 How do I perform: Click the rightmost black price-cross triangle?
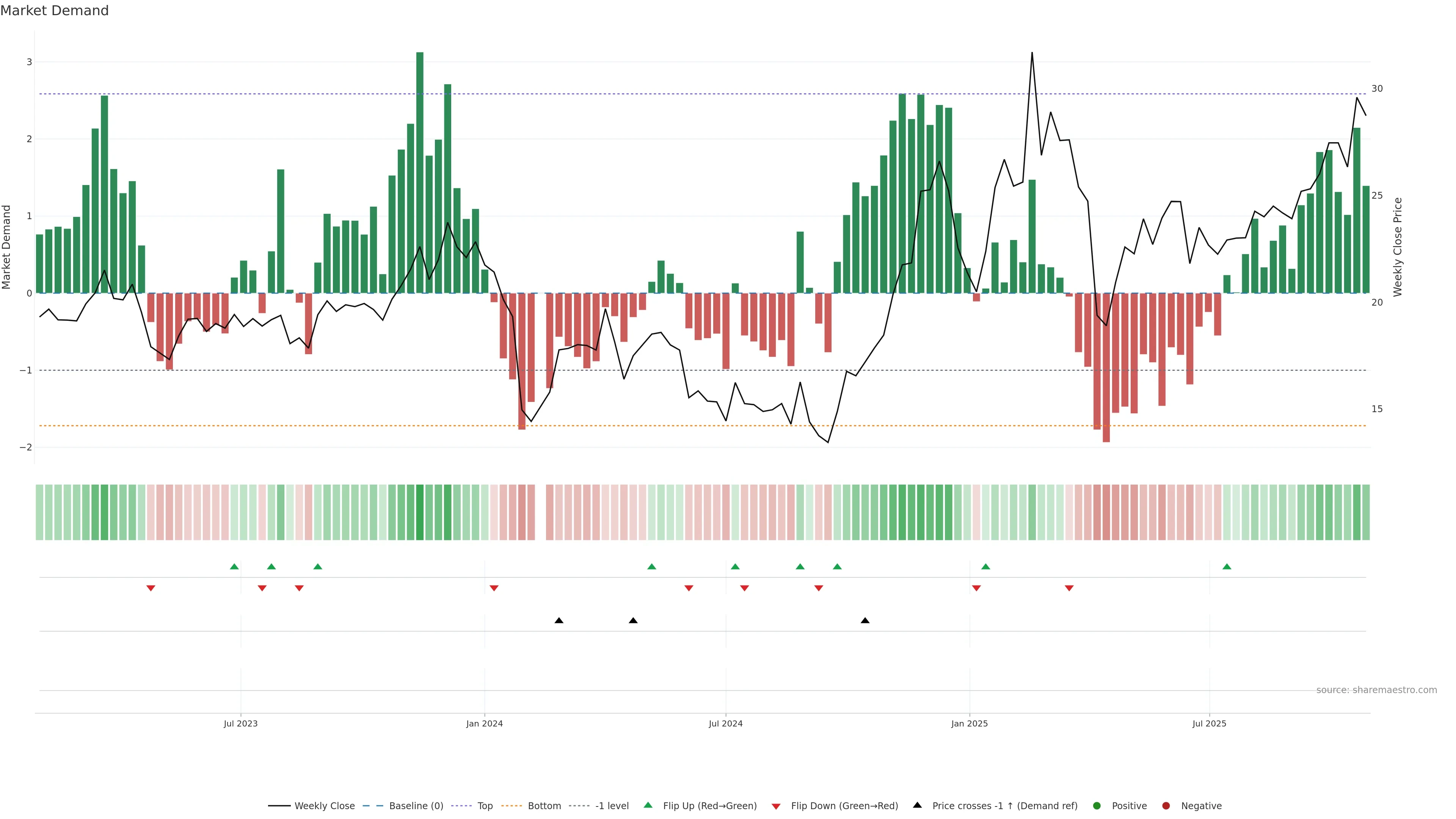(865, 620)
